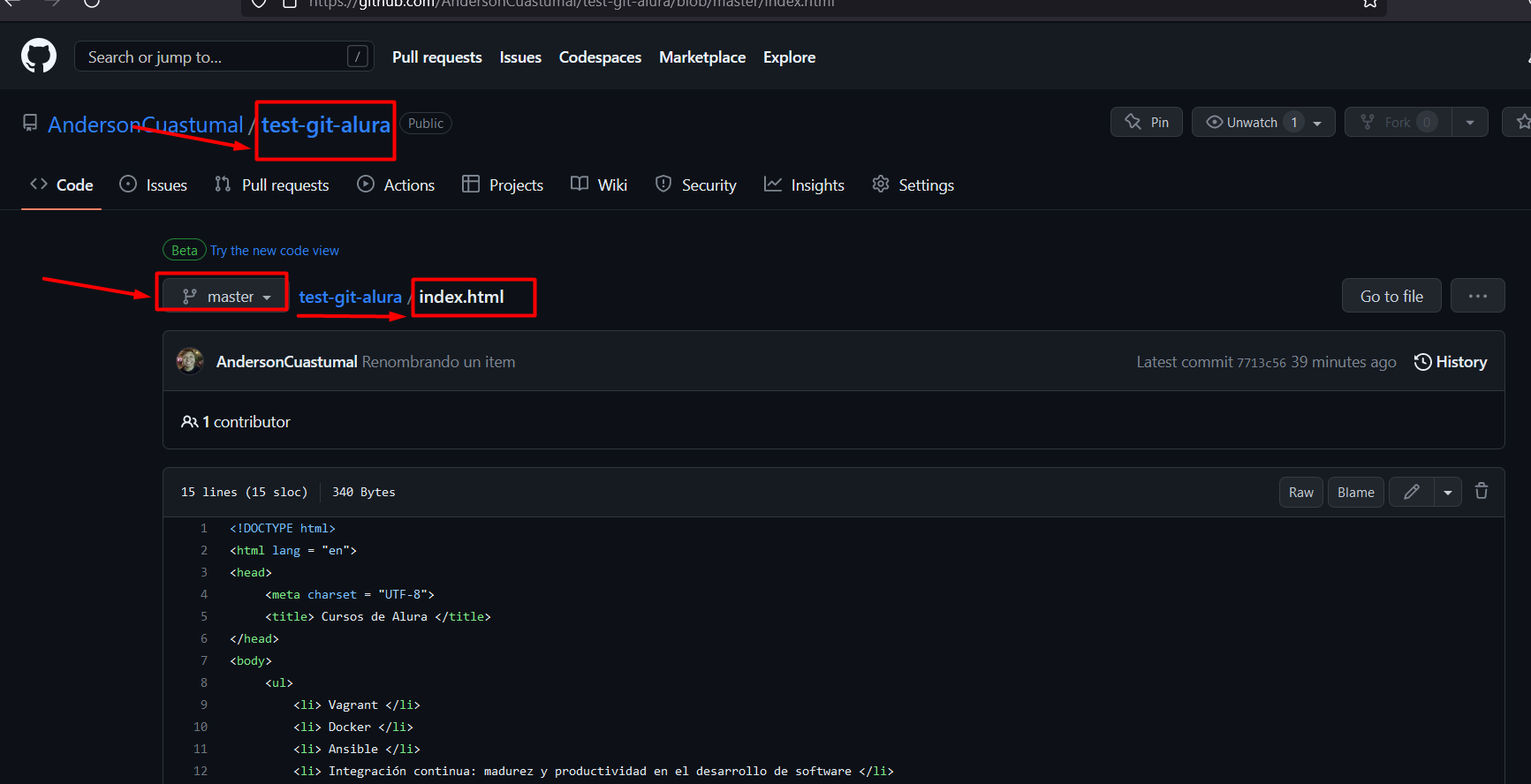Image resolution: width=1531 pixels, height=784 pixels.
Task: Focus the Search or jump to field
Action: pos(224,57)
